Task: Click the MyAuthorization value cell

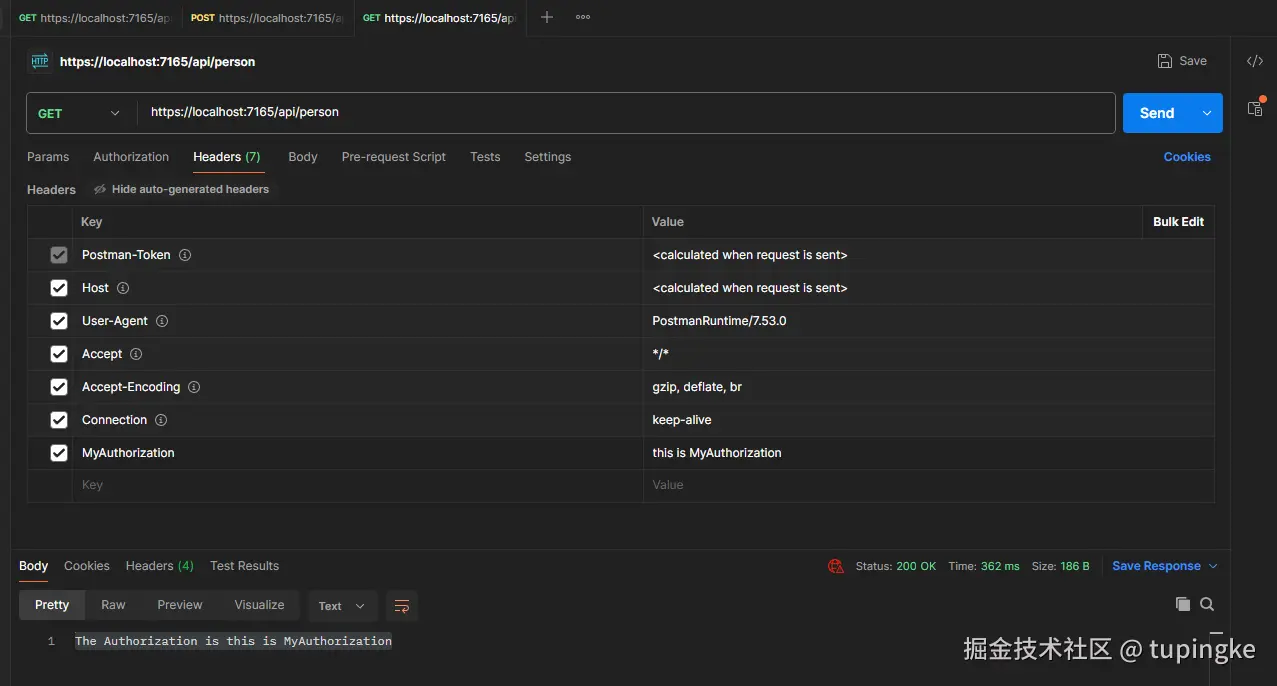Action: coord(929,453)
